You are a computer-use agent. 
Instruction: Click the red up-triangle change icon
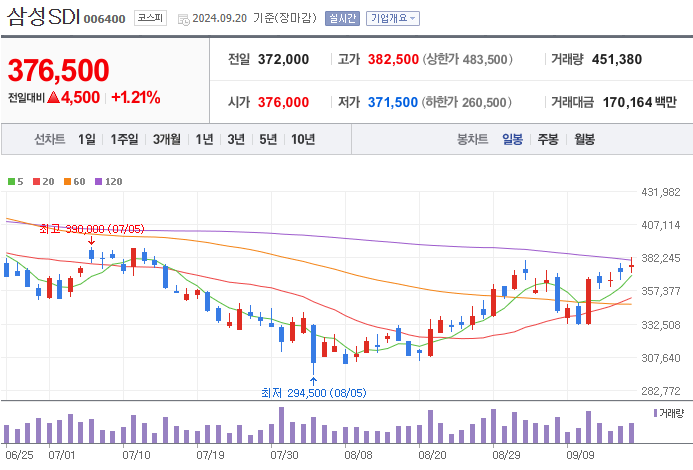click(53, 97)
